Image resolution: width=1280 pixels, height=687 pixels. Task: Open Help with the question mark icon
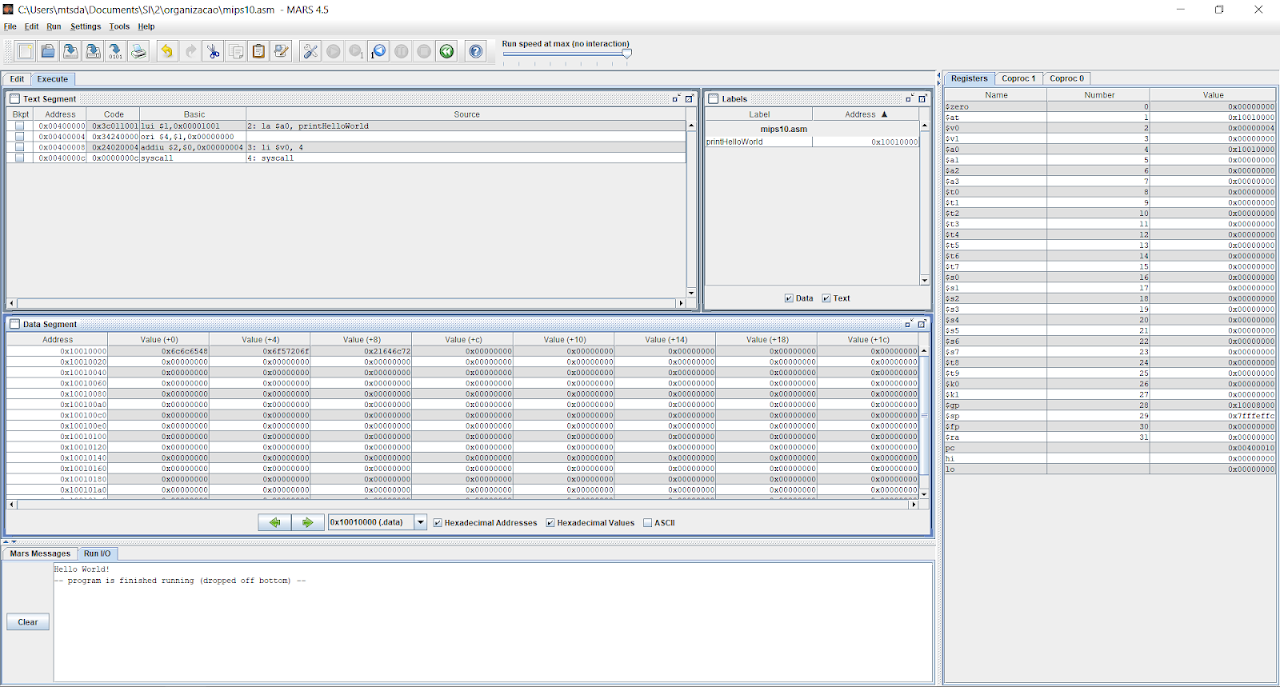(476, 51)
